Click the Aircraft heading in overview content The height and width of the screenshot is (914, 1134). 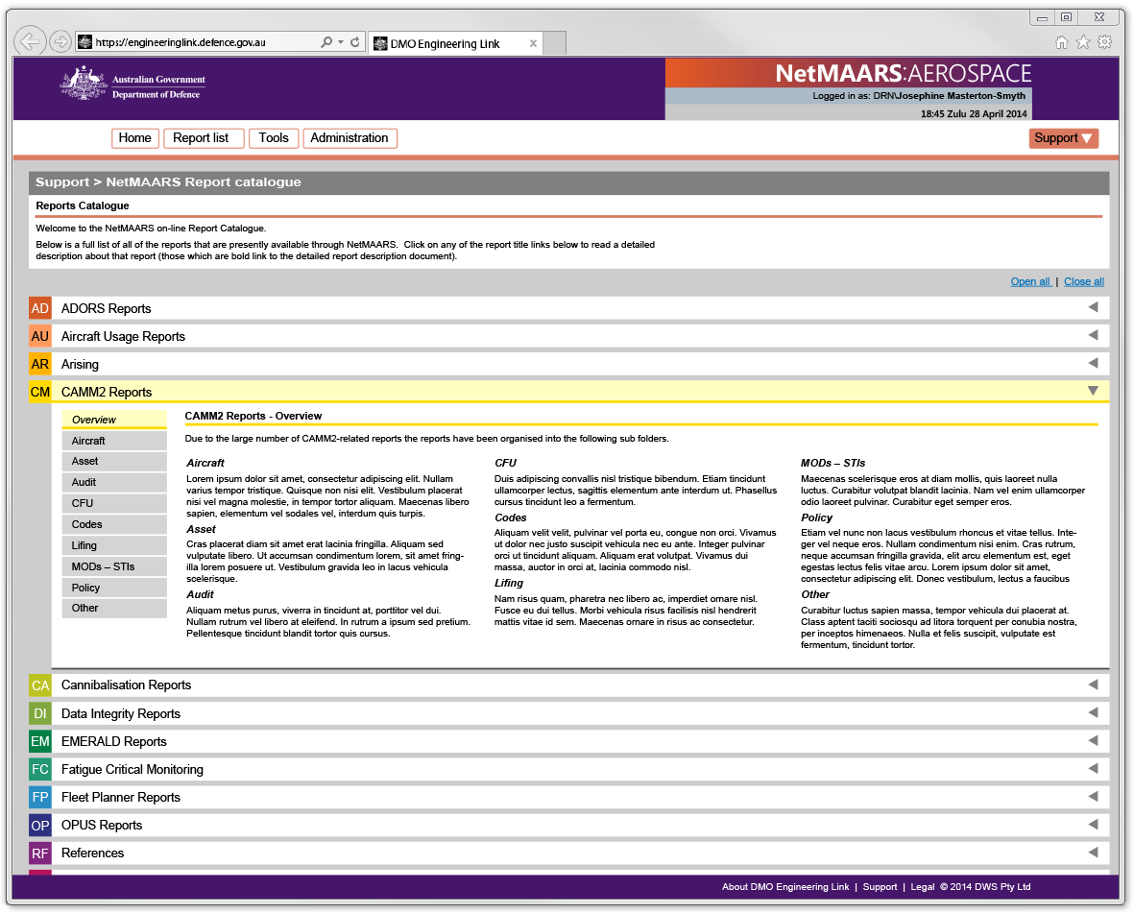click(205, 463)
